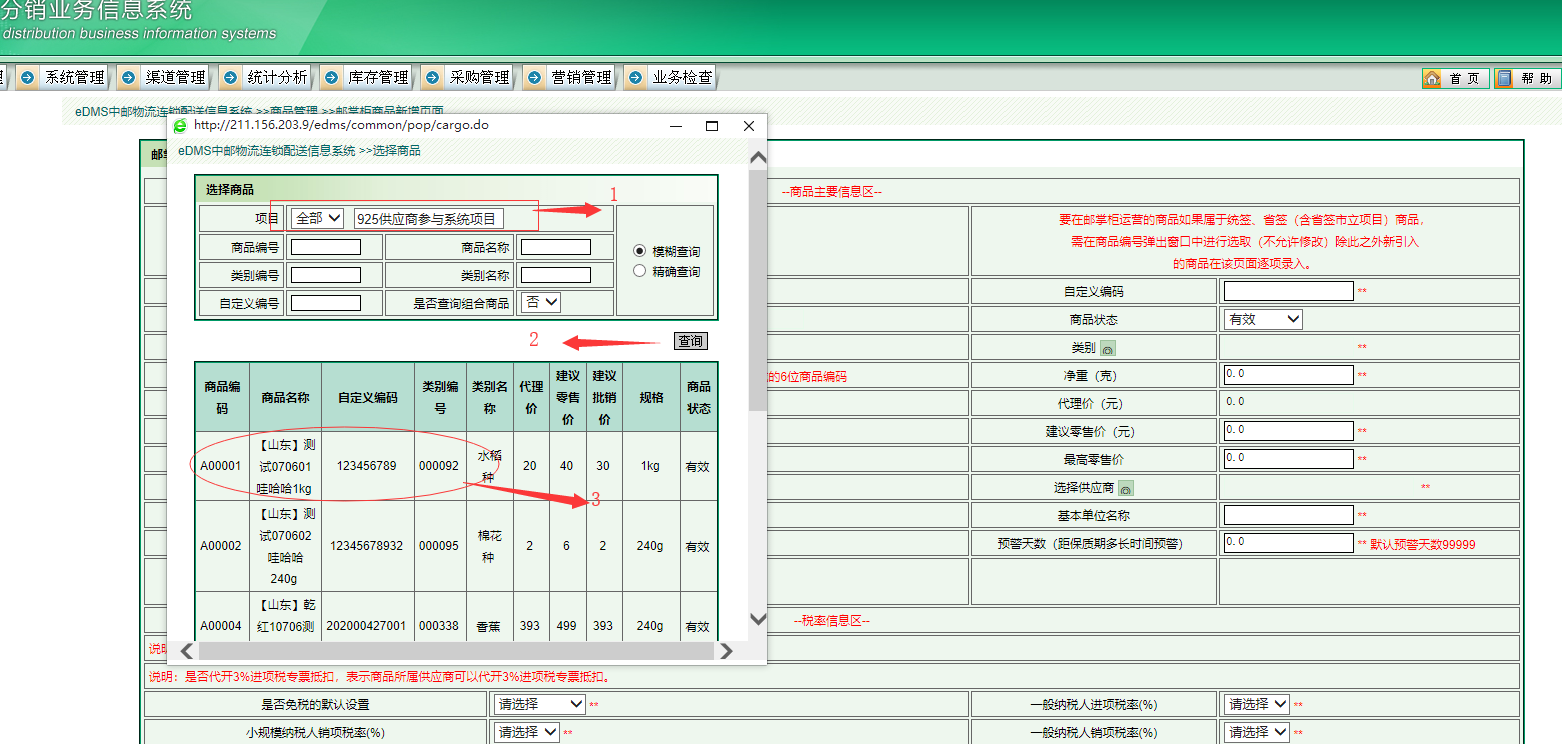Click the 净重（克） input field
The image size is (1562, 744).
[1289, 375]
